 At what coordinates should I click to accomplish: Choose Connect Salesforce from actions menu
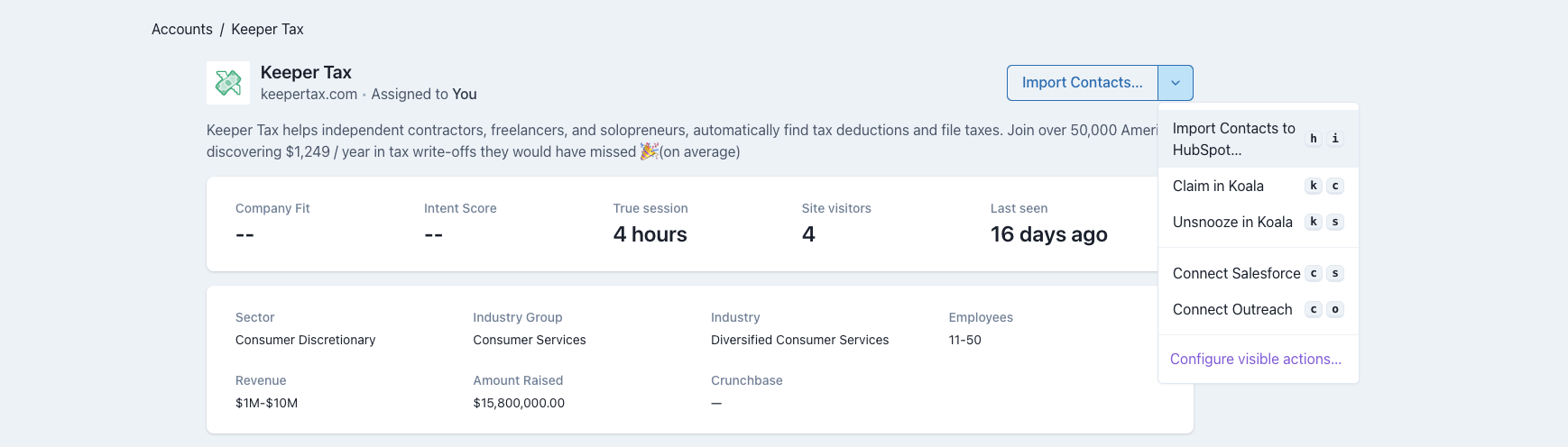tap(1236, 273)
